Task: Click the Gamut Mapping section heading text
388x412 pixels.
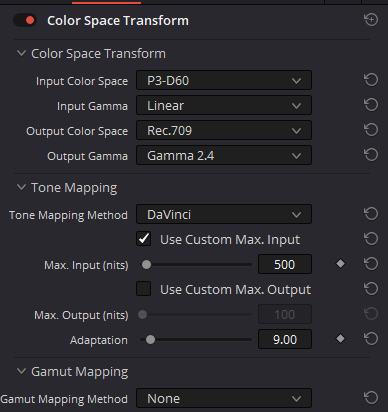Action: 79,372
